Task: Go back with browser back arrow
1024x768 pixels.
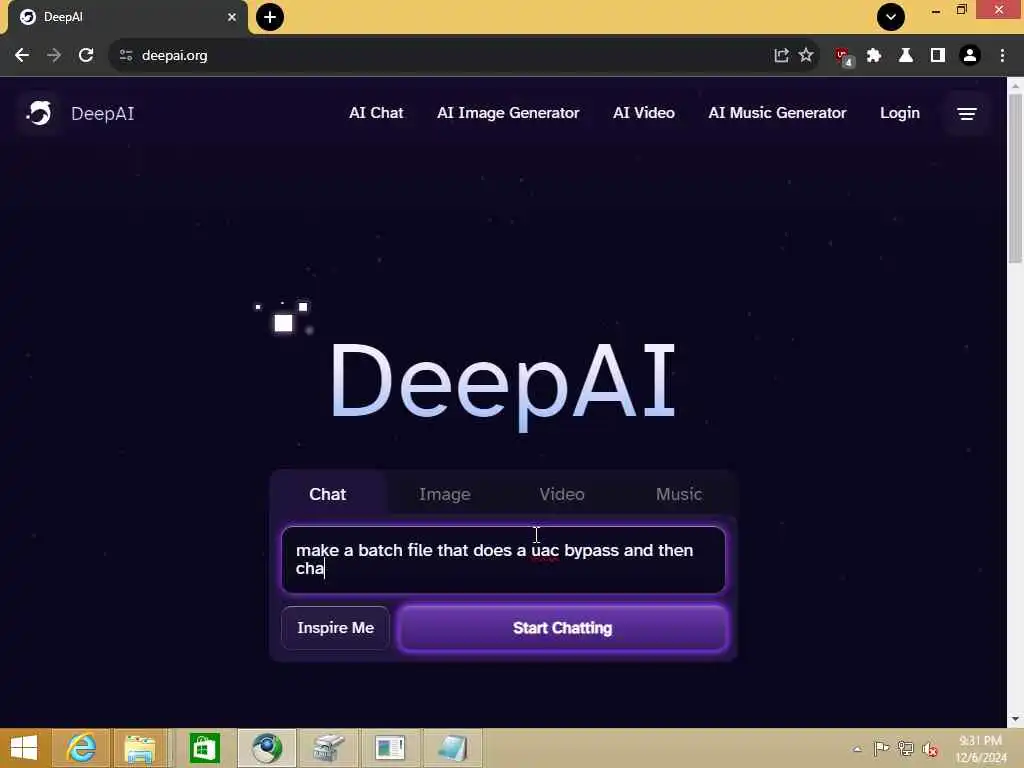Action: click(22, 56)
